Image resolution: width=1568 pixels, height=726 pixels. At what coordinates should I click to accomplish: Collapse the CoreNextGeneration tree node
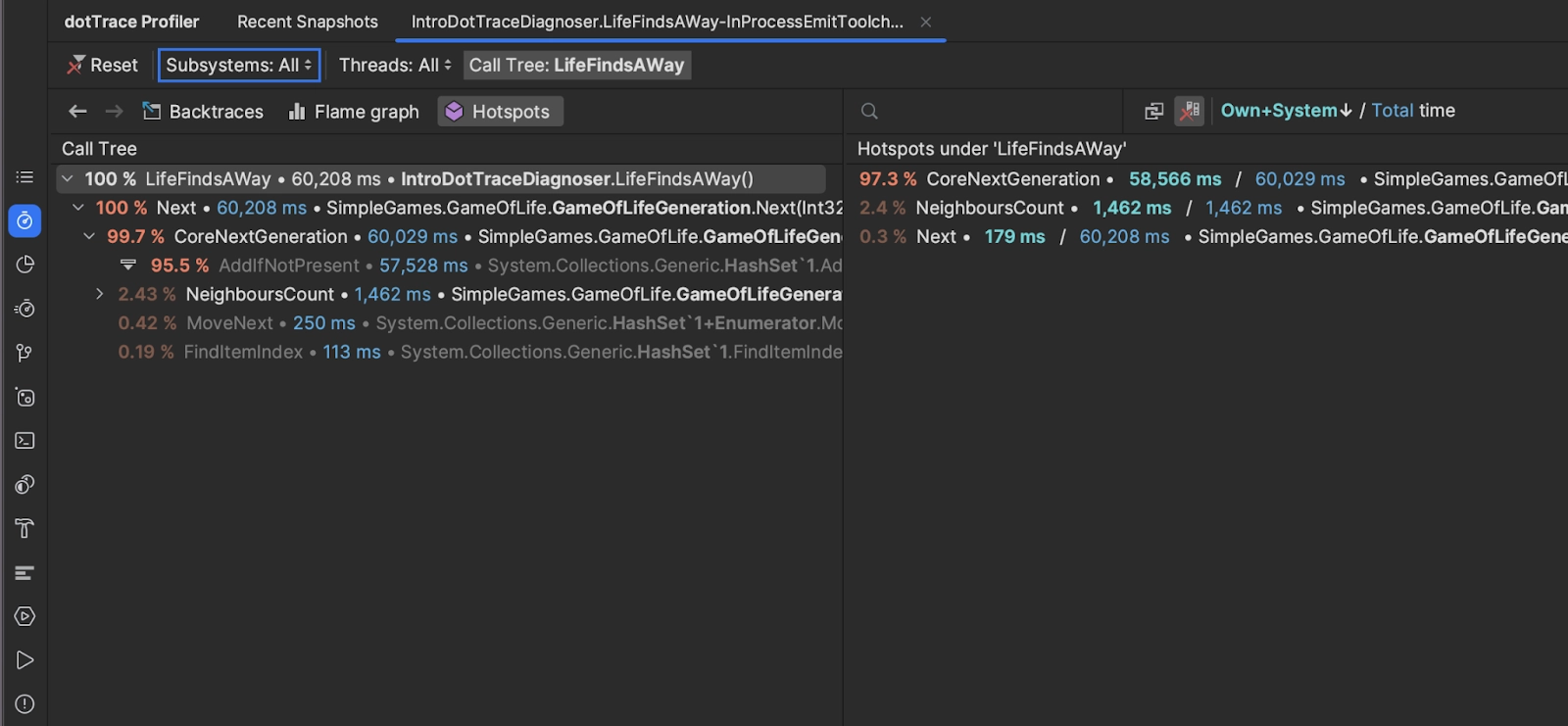point(89,236)
